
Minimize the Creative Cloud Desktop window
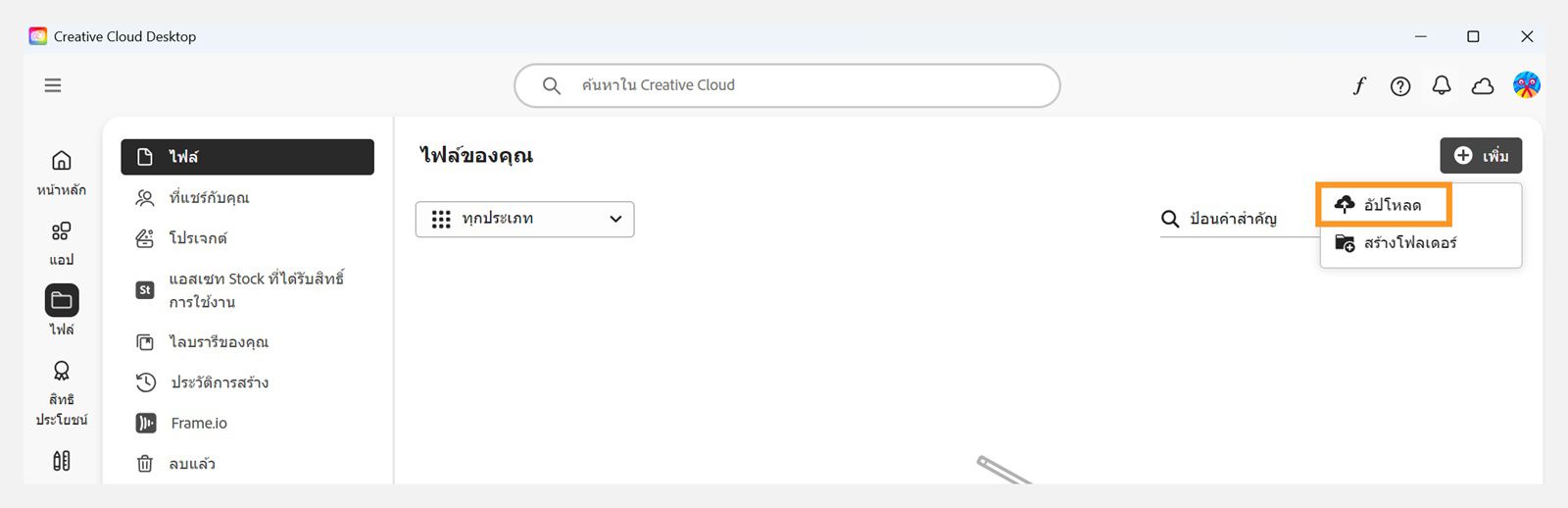(x=1420, y=36)
